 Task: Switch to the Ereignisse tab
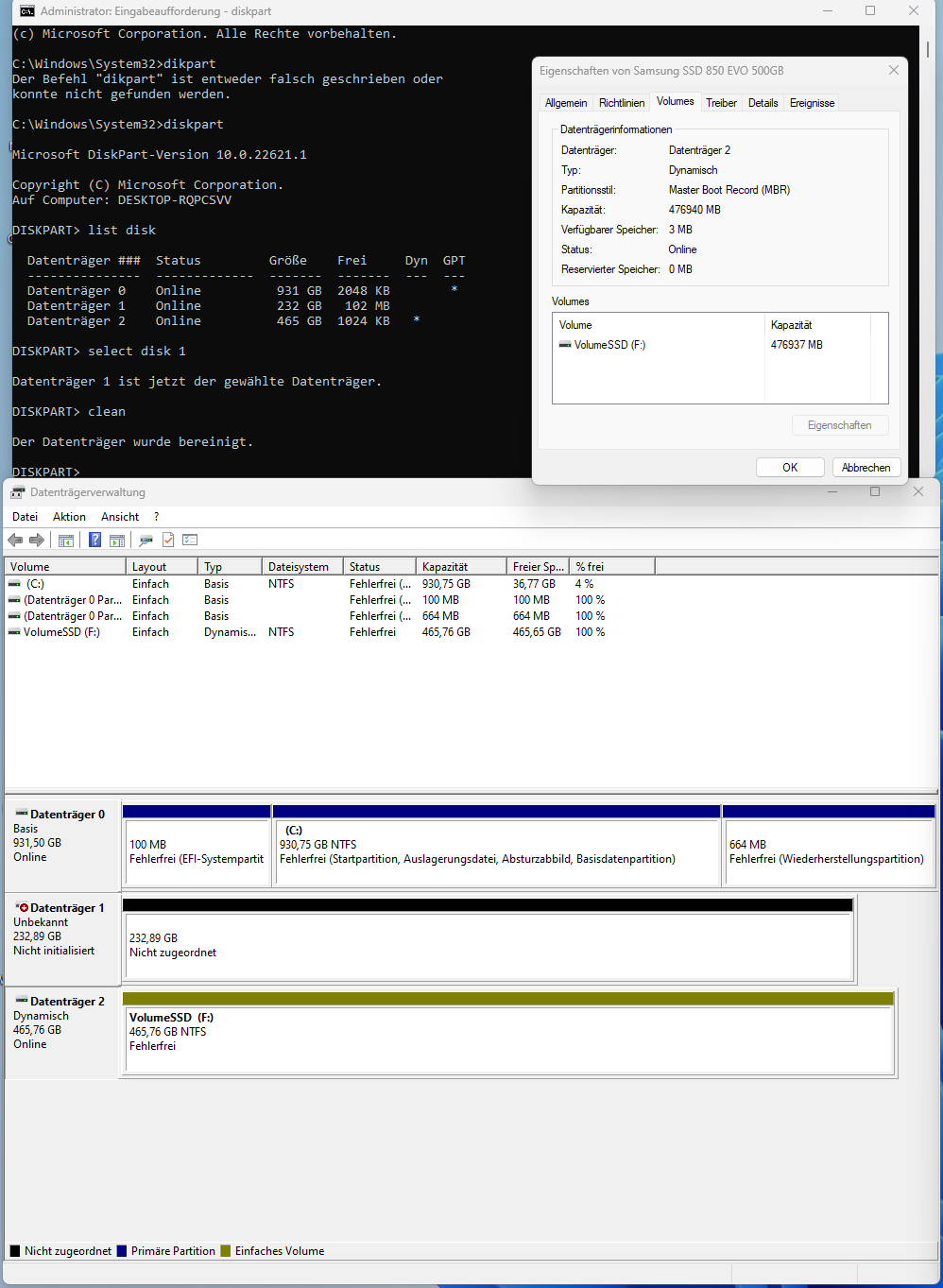click(812, 103)
